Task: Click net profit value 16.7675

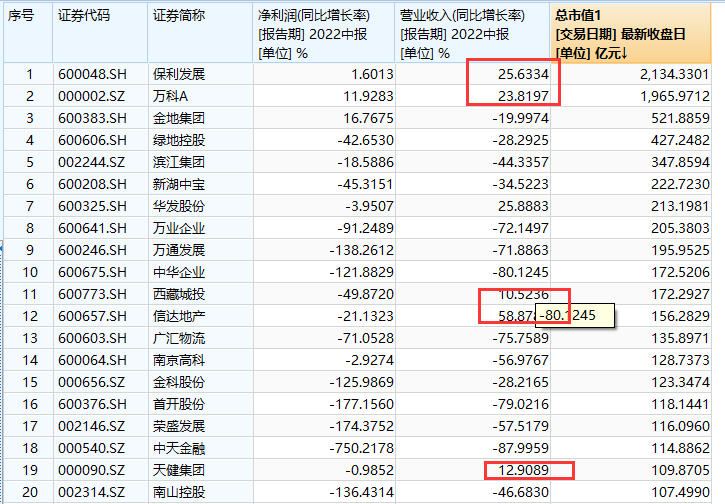Action: click(x=369, y=118)
